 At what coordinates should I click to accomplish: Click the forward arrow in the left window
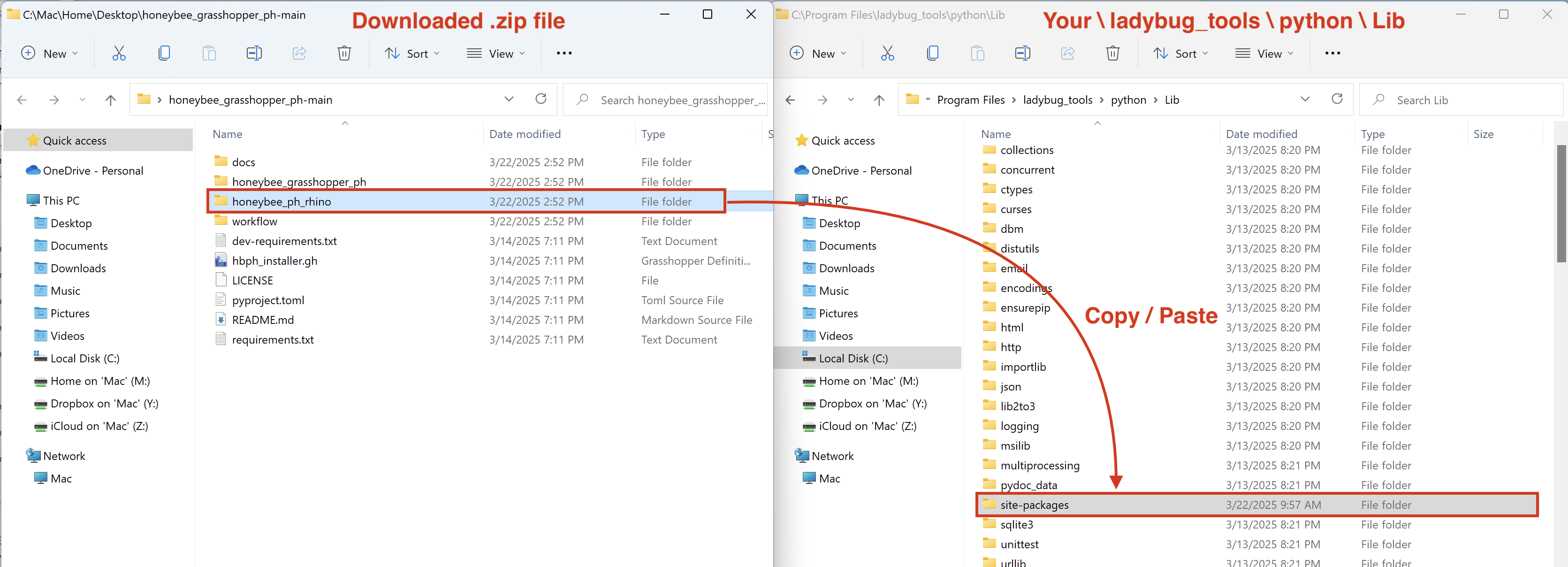pos(53,99)
